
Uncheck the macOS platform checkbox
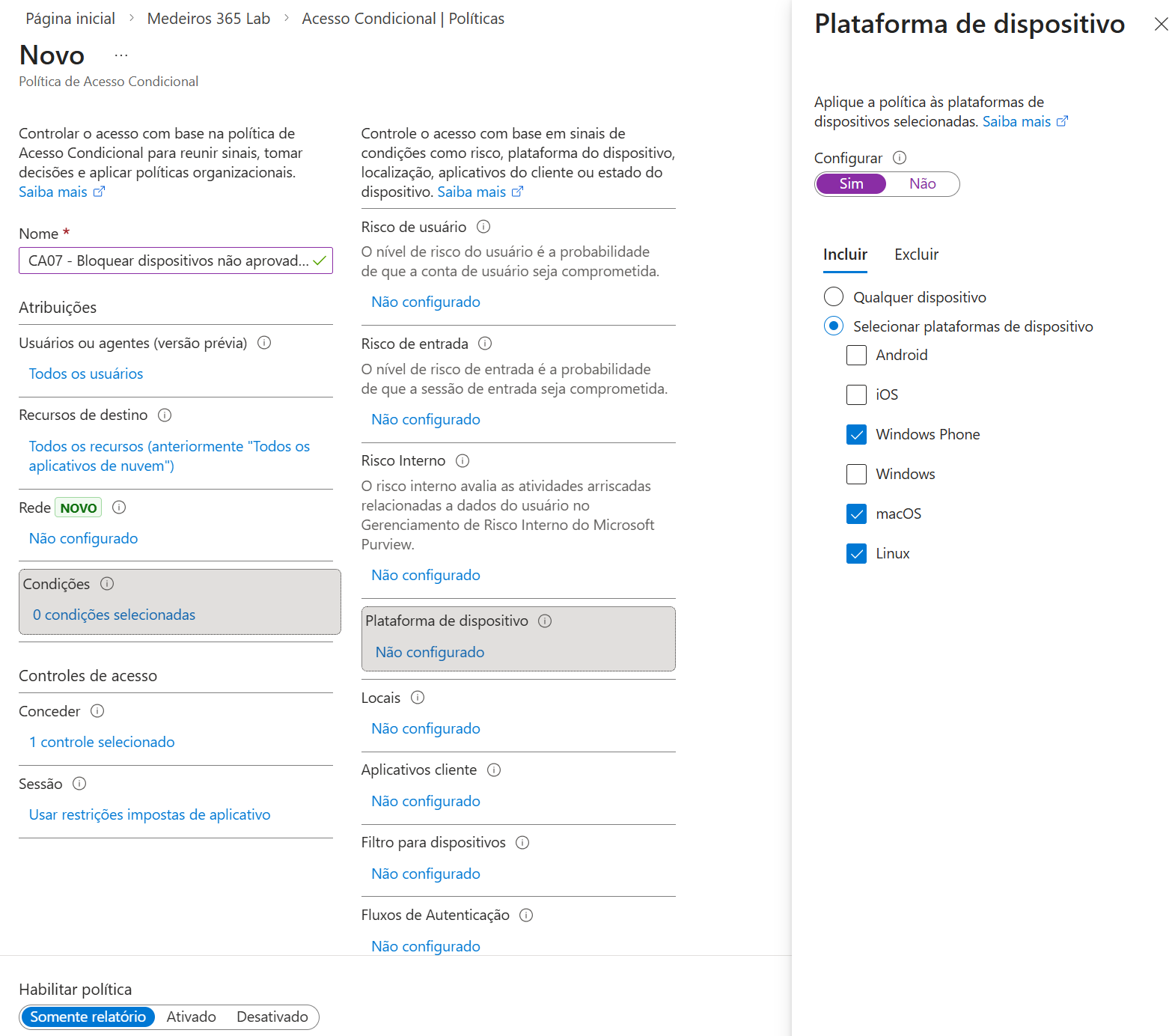pos(856,514)
